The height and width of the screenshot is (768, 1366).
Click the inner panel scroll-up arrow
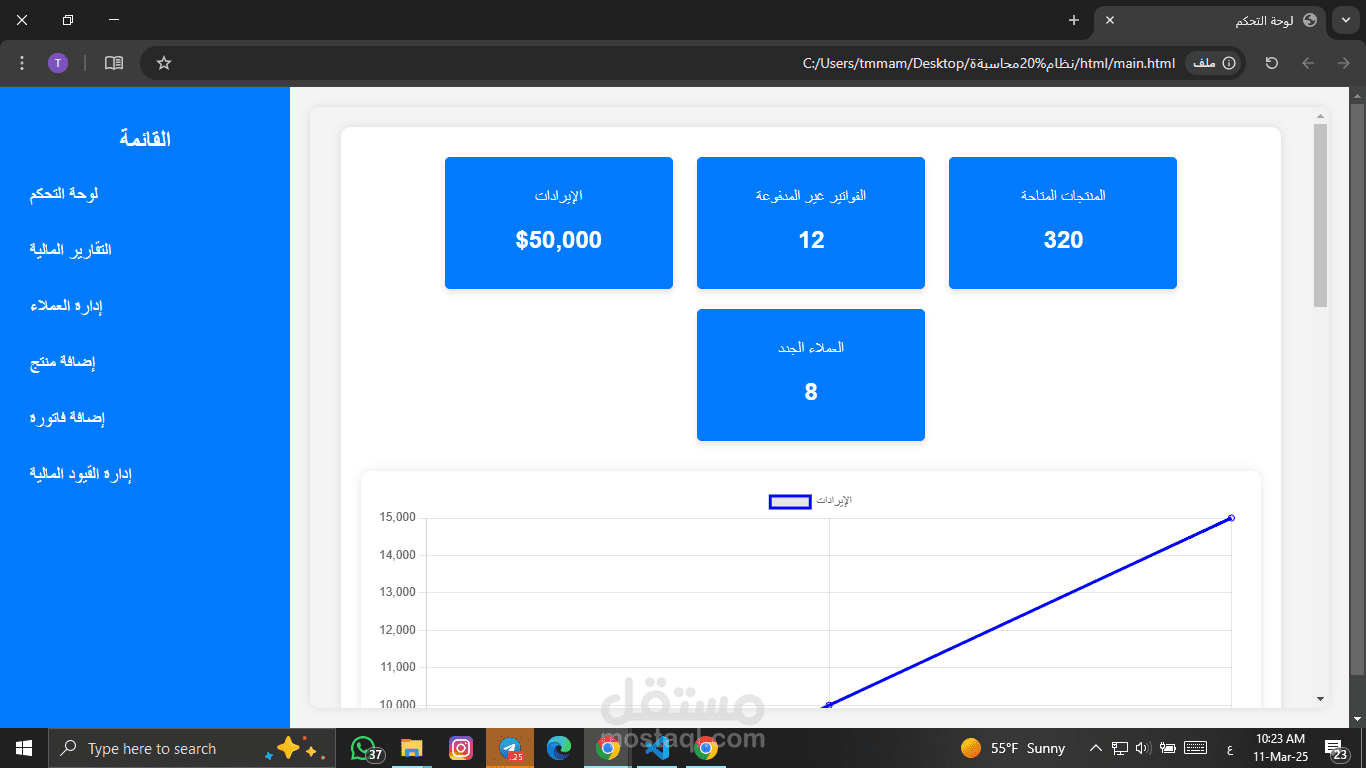pos(1320,116)
